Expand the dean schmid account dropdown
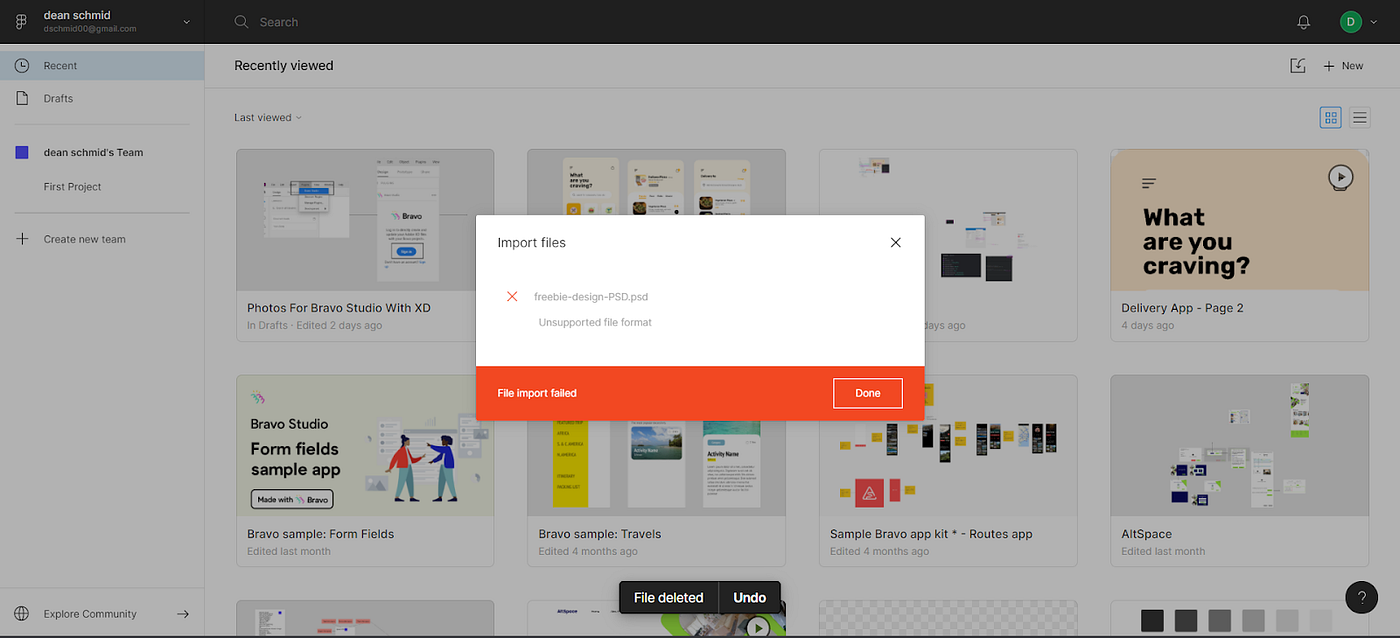This screenshot has width=1400, height=638. (x=186, y=22)
